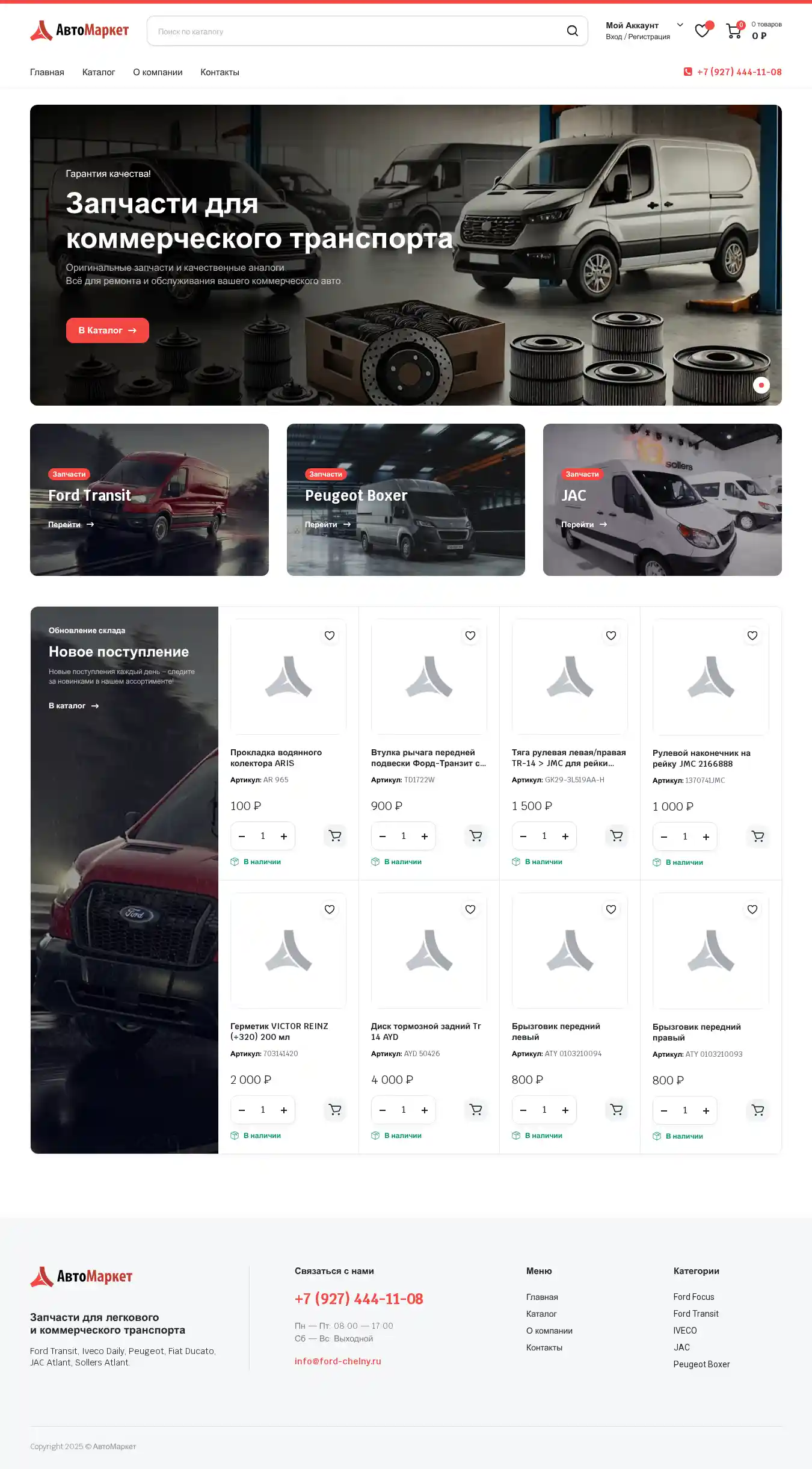Image resolution: width=812 pixels, height=1469 pixels.
Task: Focus the Поиск по каталогу search field
Action: coord(358,31)
